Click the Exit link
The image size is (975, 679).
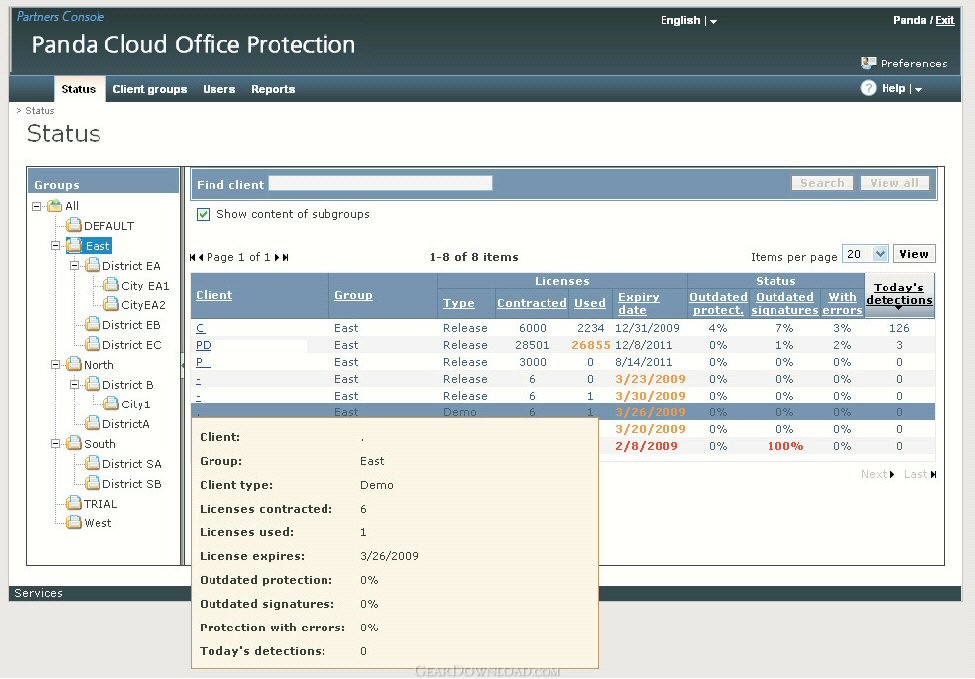(945, 20)
